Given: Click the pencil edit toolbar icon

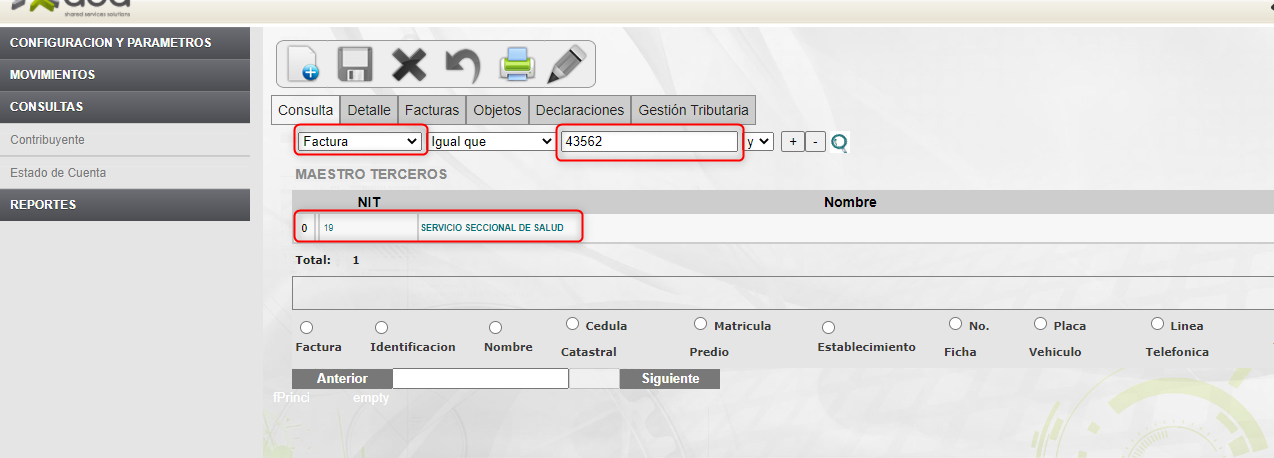Looking at the screenshot, I should pyautogui.click(x=566, y=64).
